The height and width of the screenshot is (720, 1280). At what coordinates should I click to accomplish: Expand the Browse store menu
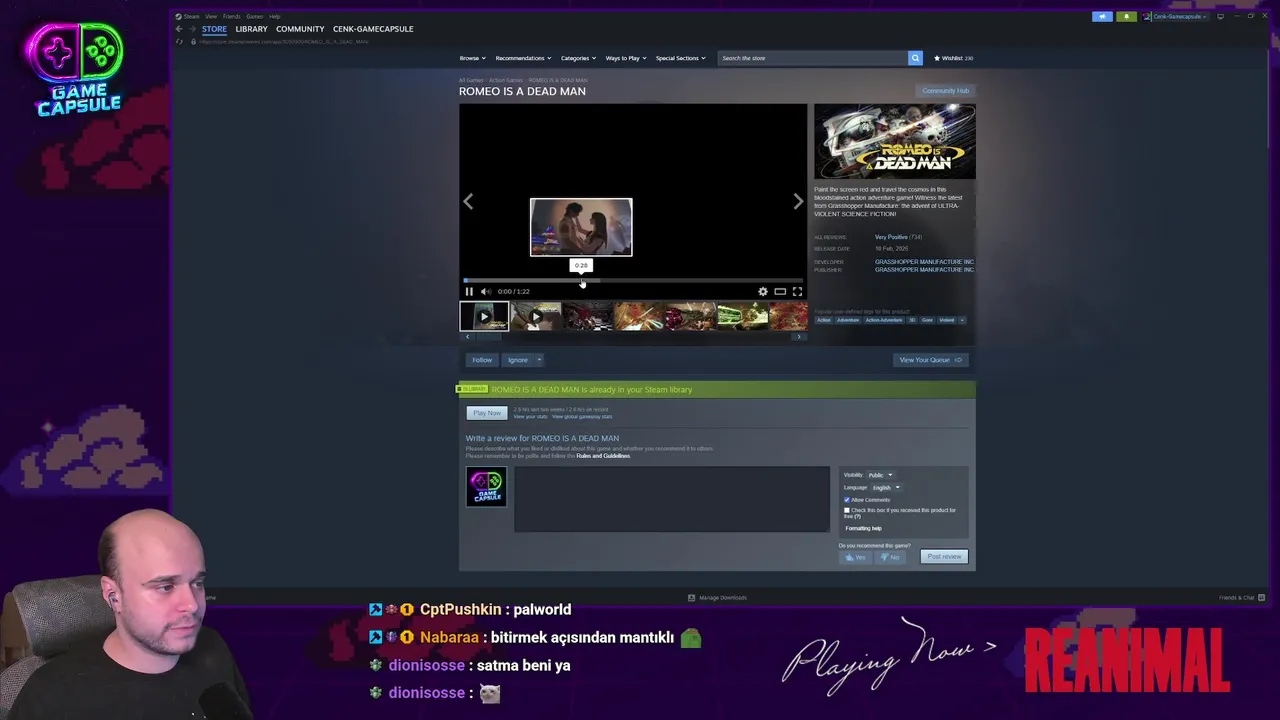[473, 58]
